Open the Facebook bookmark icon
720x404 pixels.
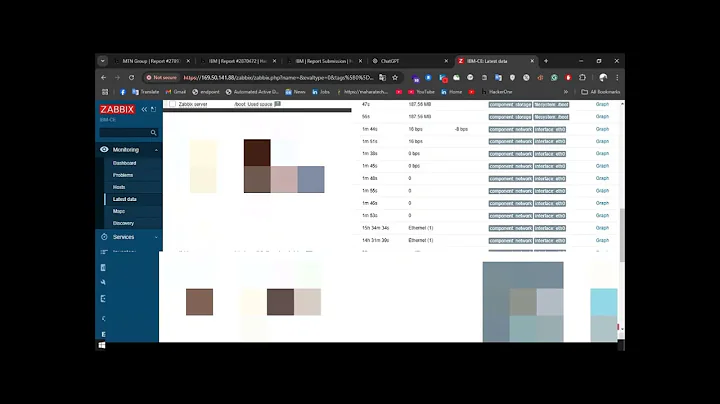pos(123,92)
